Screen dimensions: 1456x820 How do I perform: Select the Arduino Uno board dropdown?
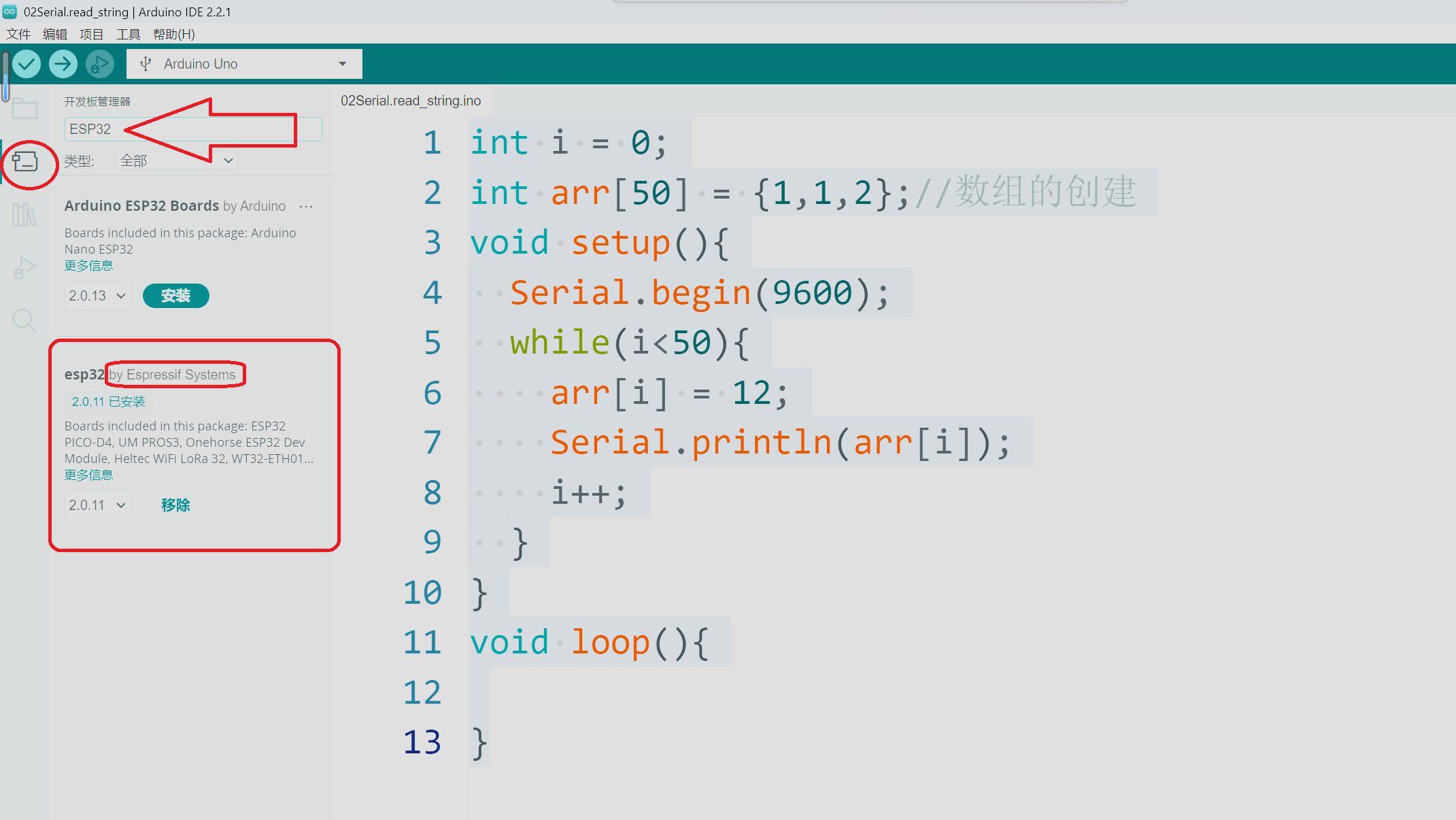click(x=244, y=63)
